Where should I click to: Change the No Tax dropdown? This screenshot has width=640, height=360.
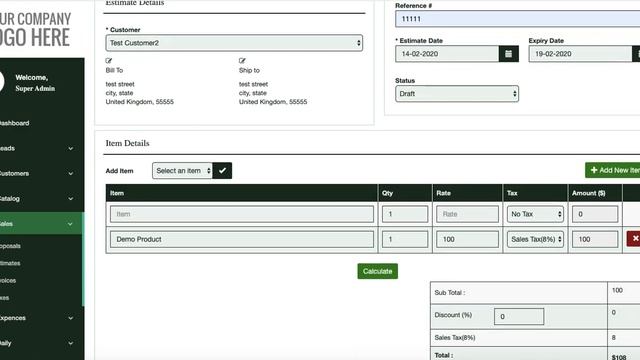(x=535, y=214)
